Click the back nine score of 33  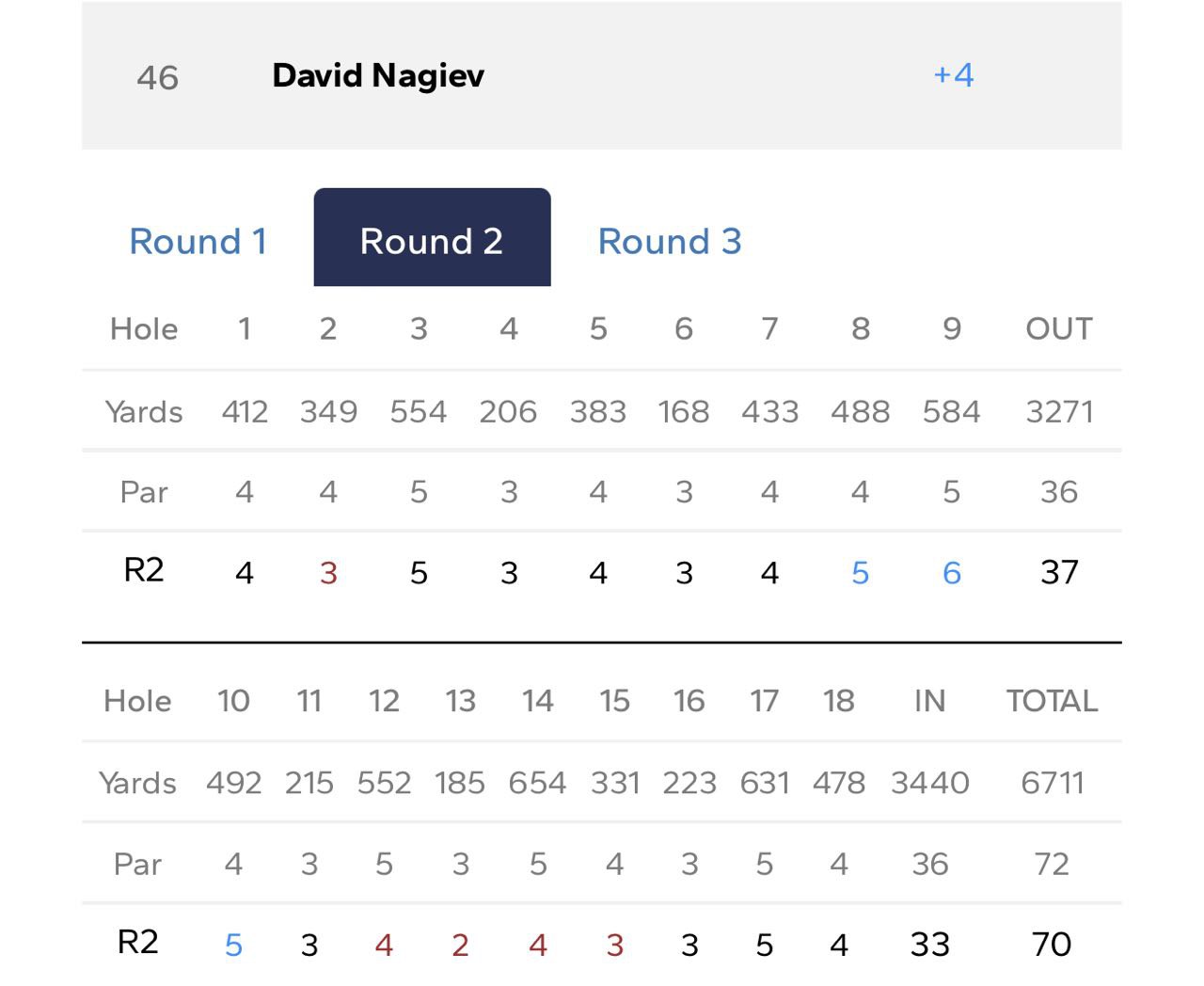pos(929,944)
